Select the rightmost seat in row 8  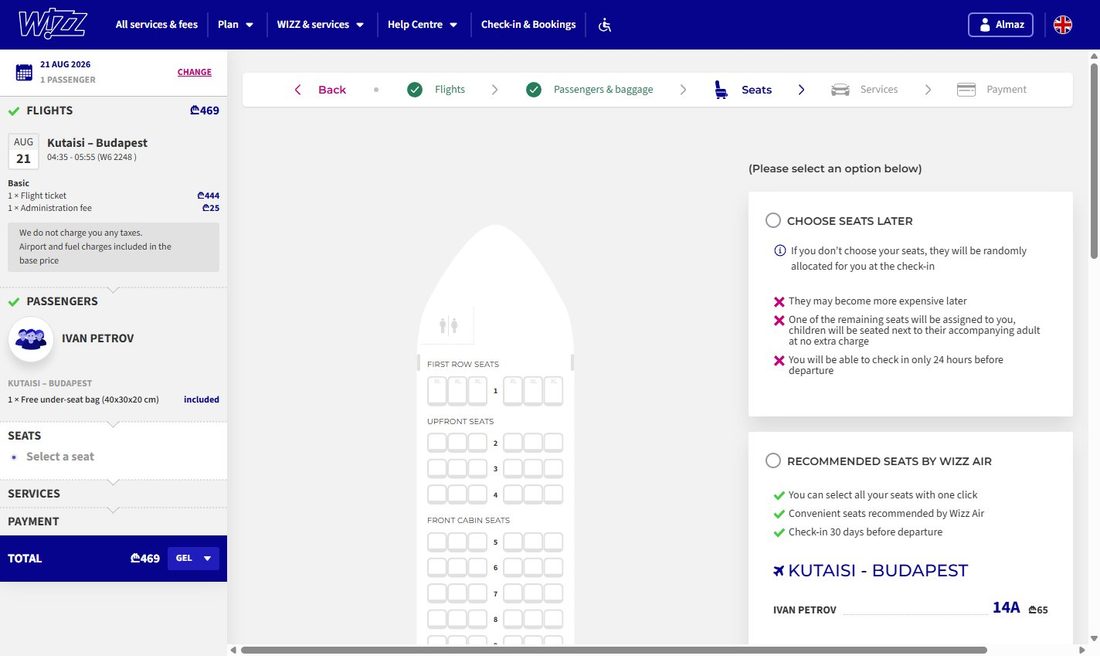(554, 619)
